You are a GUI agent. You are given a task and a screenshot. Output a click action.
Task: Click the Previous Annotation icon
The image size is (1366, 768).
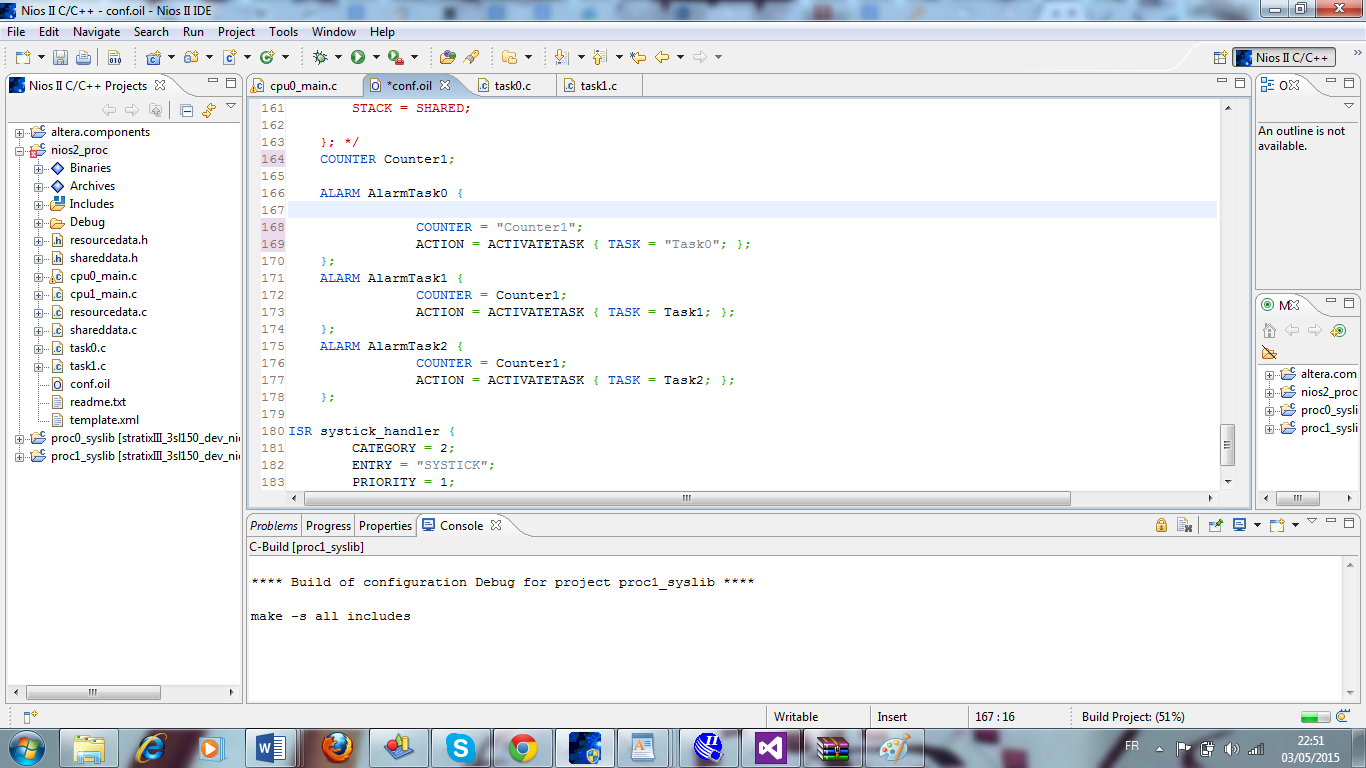click(x=599, y=57)
